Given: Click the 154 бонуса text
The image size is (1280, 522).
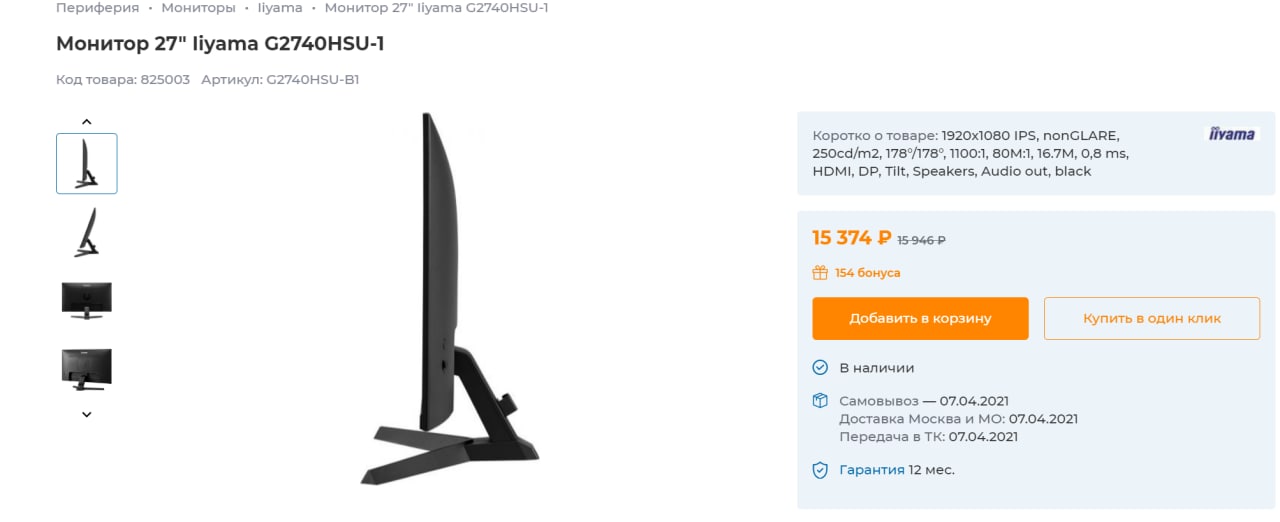Looking at the screenshot, I should (868, 272).
